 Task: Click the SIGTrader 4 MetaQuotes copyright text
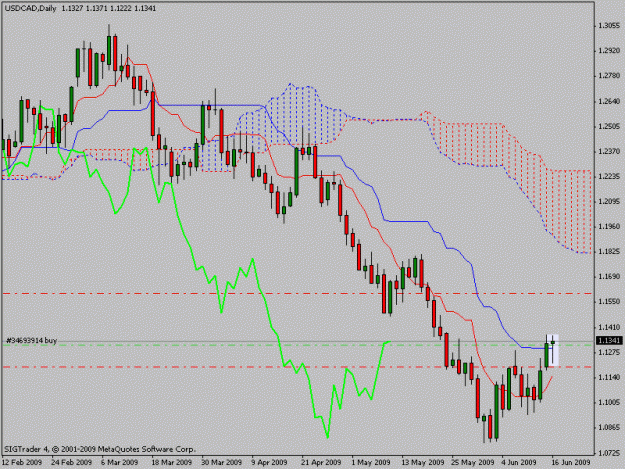click(100, 449)
